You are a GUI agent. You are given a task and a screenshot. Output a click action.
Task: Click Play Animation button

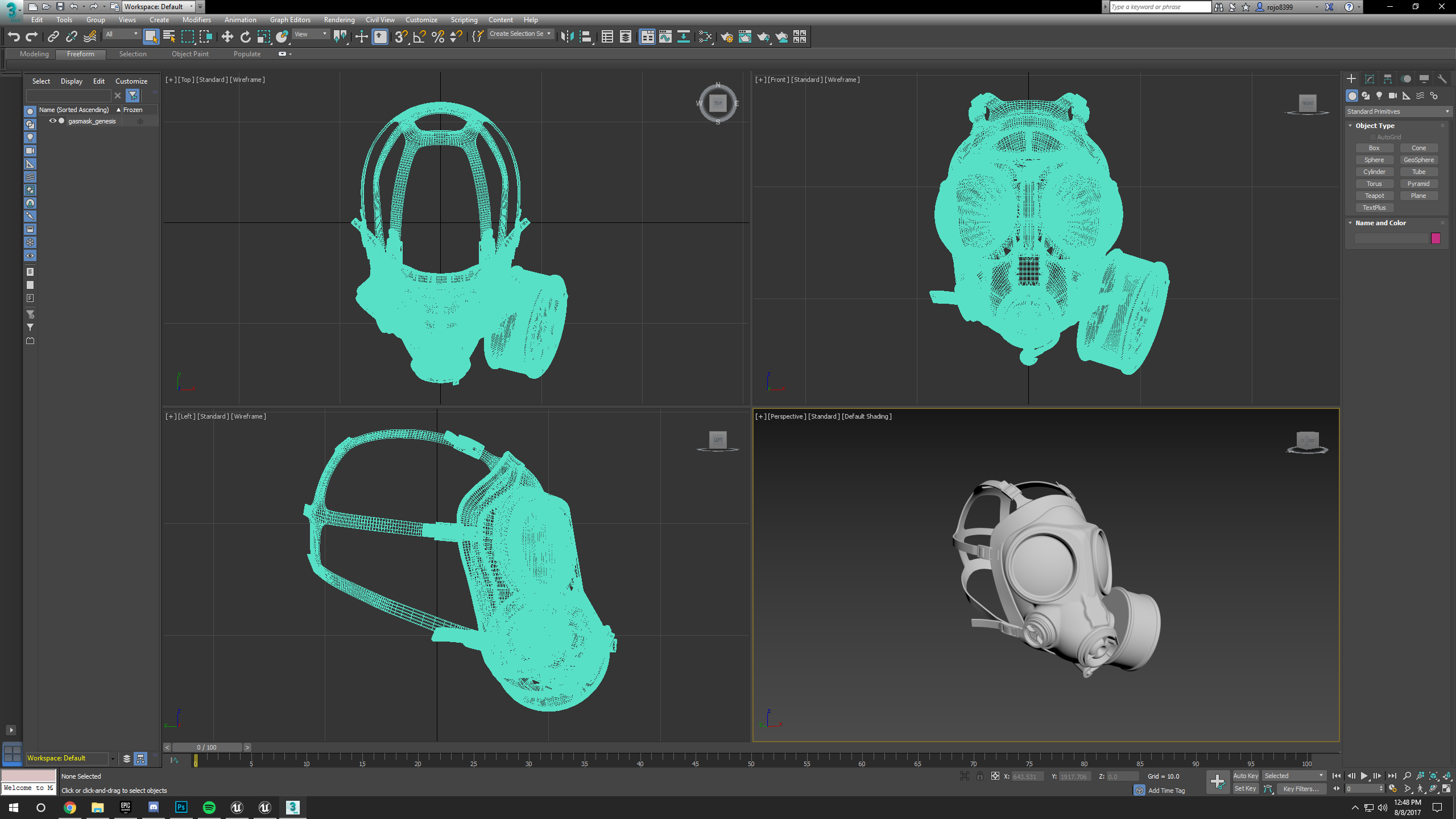(1364, 776)
